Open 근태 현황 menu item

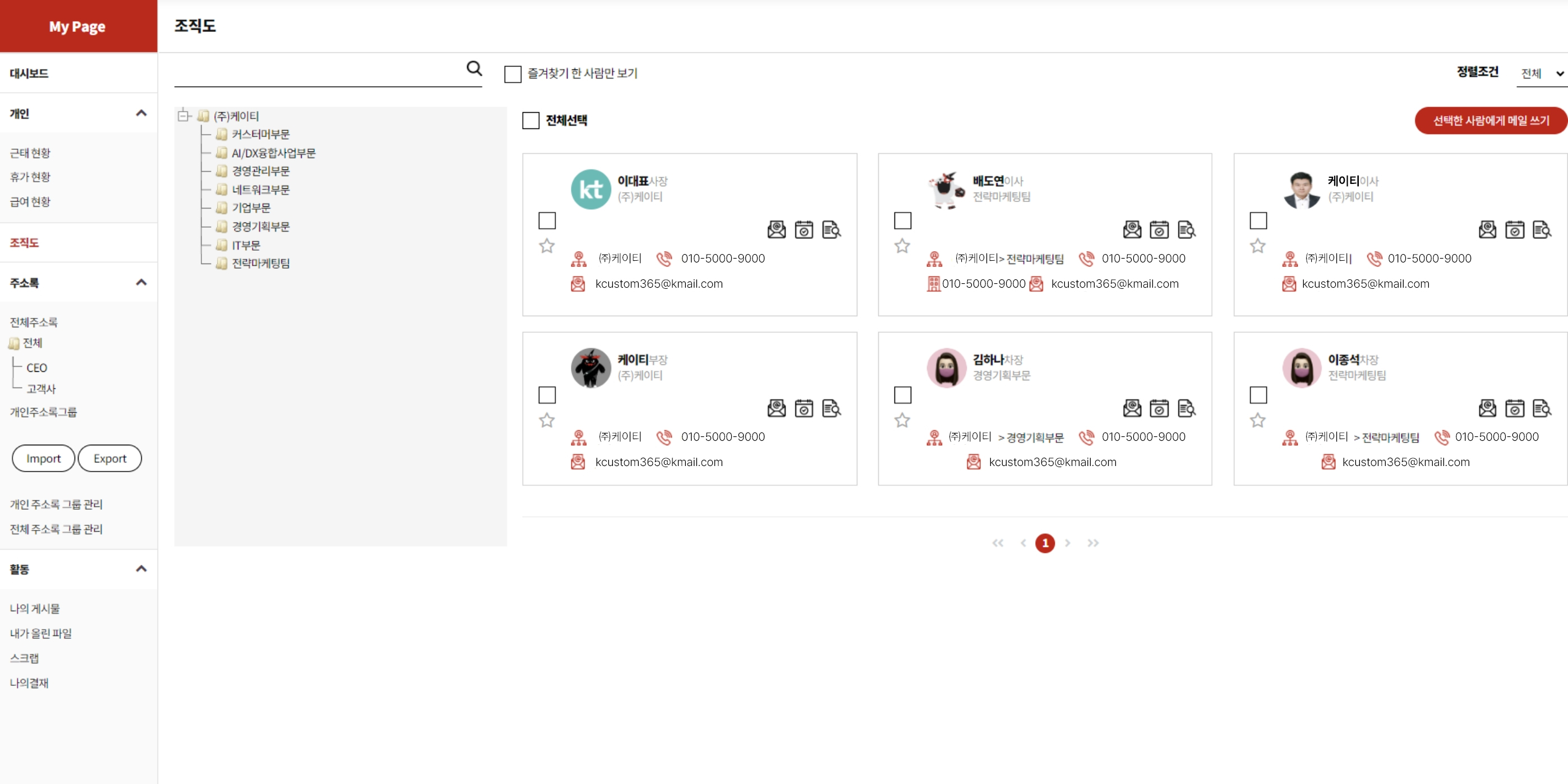tap(30, 153)
